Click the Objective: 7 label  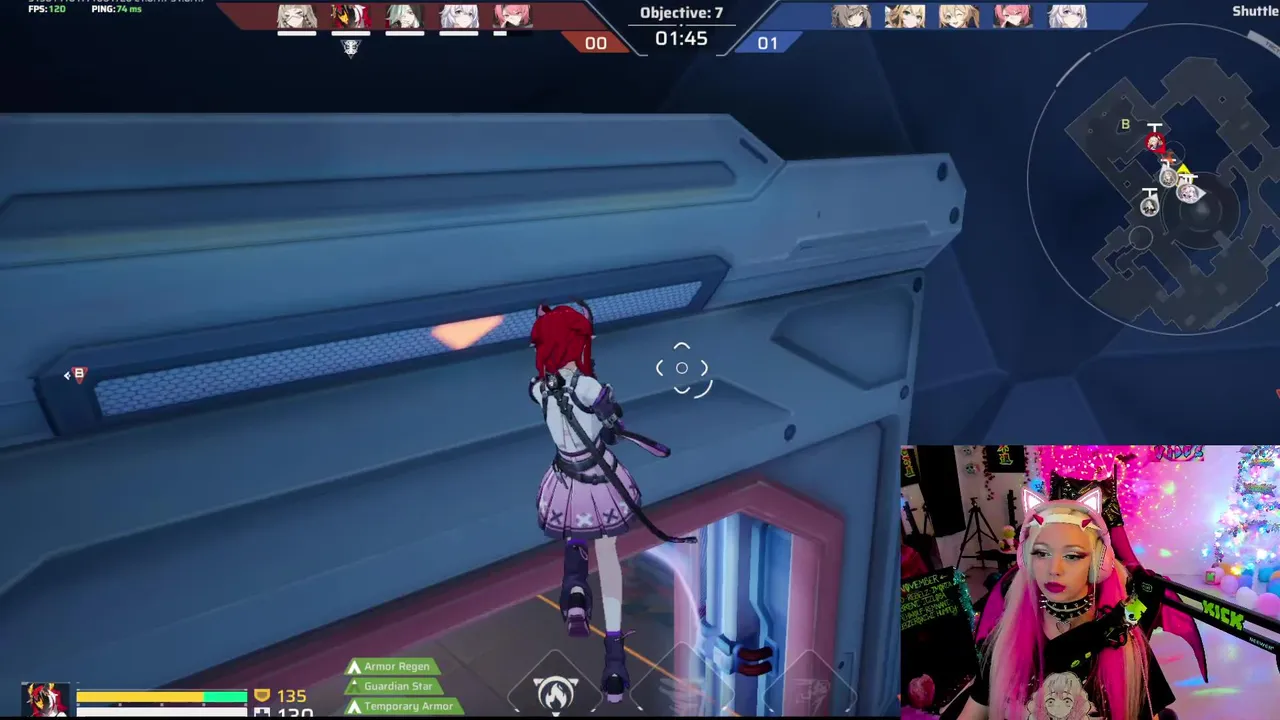point(682,13)
